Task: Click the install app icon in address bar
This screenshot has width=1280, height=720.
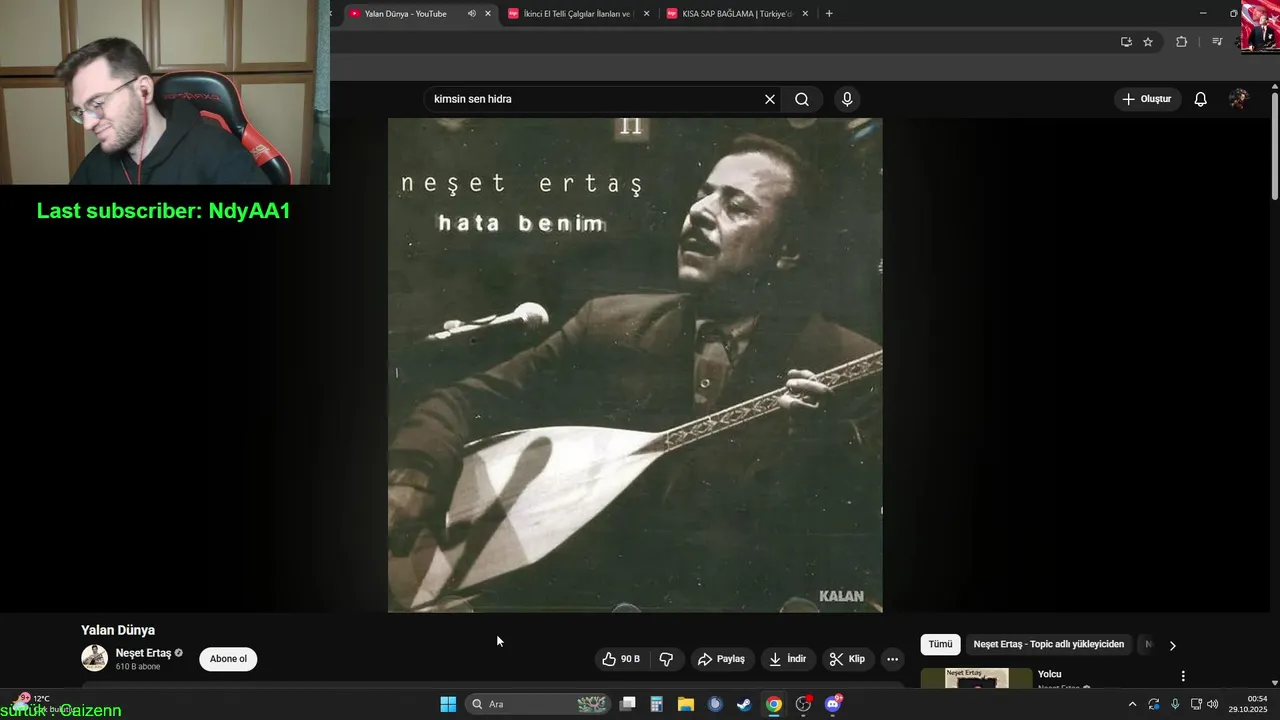Action: [x=1126, y=42]
